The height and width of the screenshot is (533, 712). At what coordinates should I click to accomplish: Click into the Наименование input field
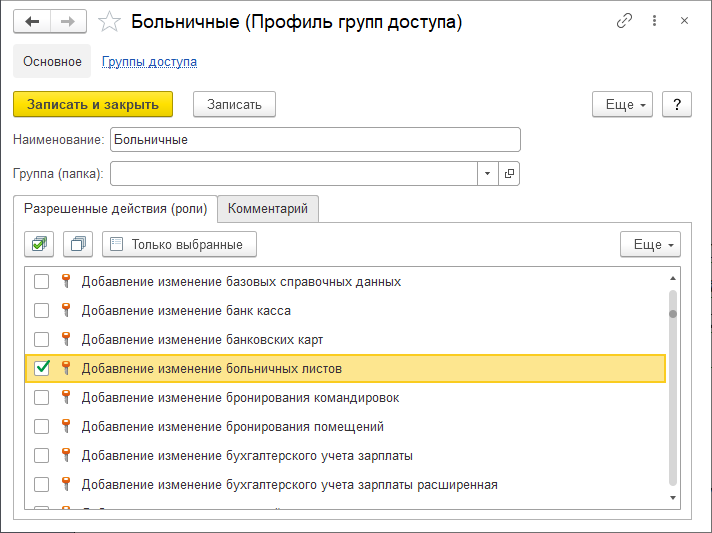pos(314,140)
